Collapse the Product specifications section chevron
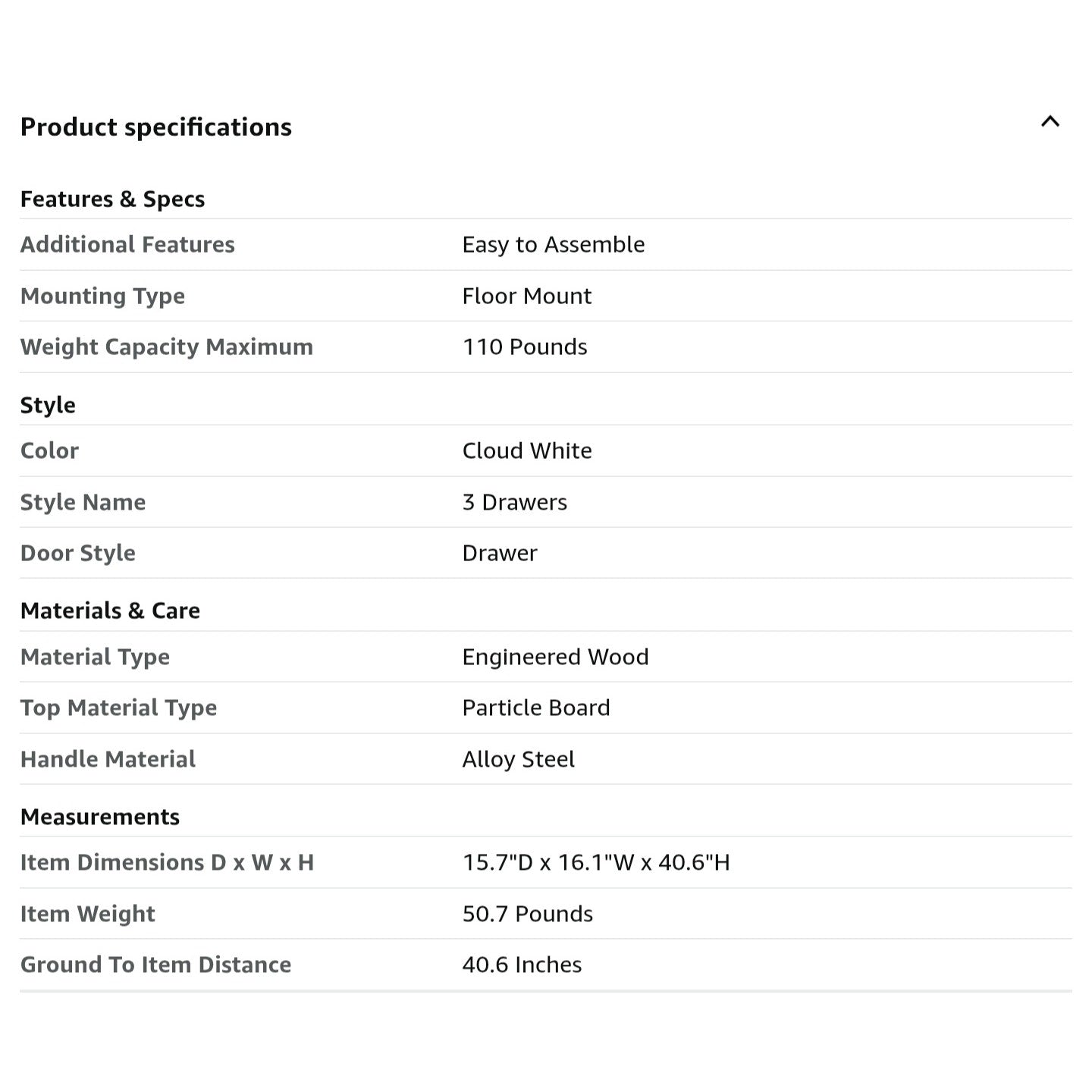Viewport: 1092px width, 1092px height. coord(1050,121)
